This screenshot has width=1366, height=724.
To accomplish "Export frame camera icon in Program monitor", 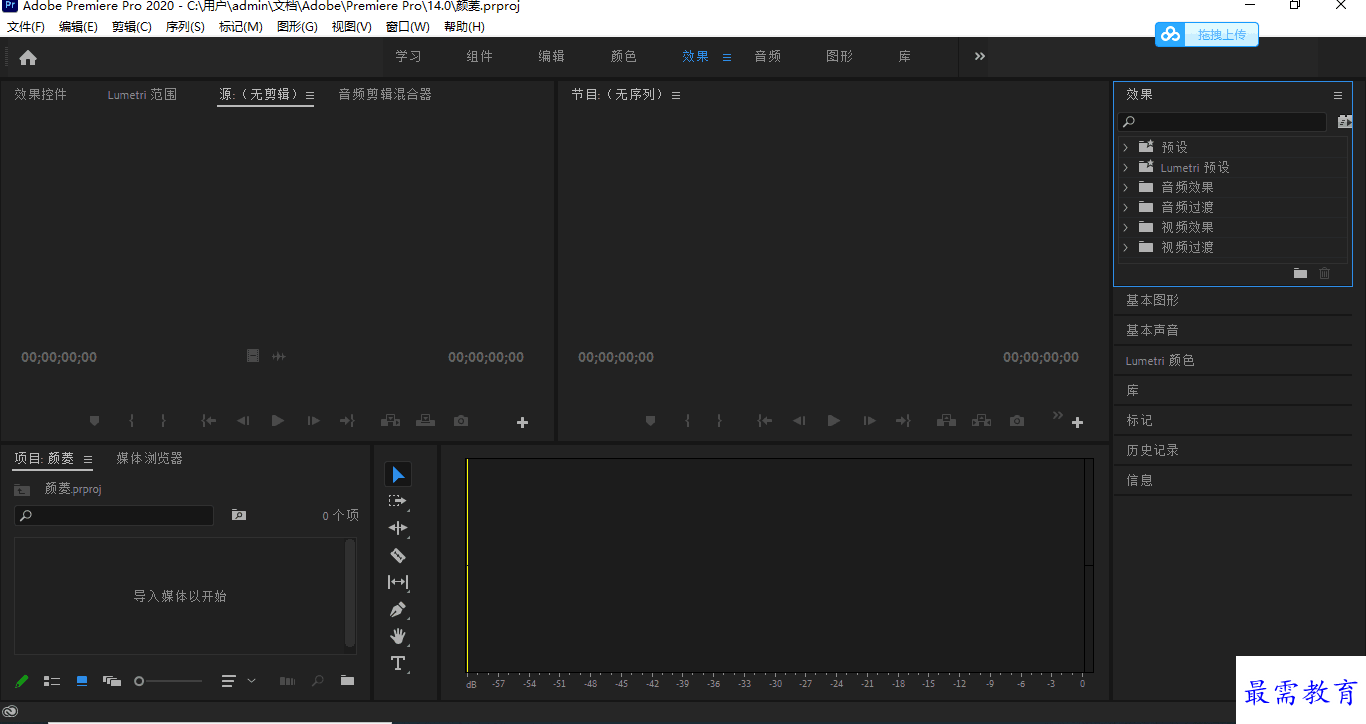I will point(1017,421).
